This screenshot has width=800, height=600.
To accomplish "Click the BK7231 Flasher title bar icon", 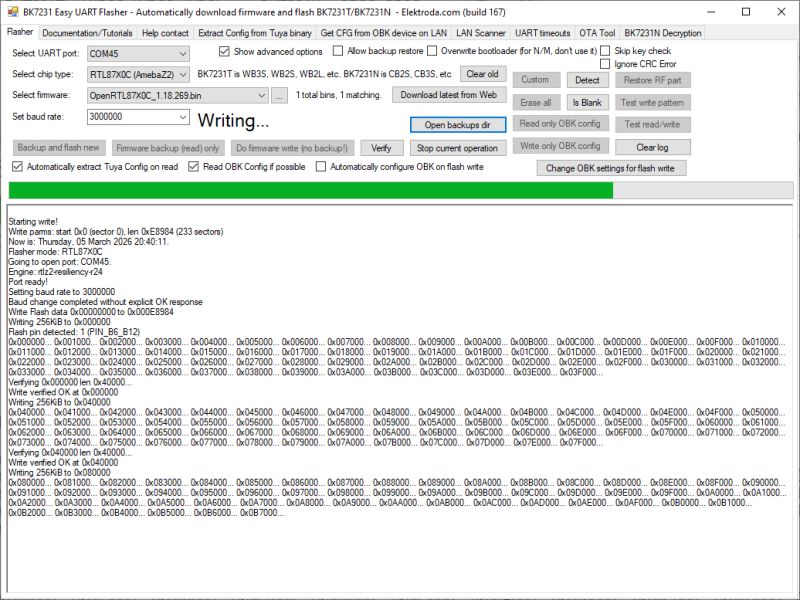I will click(x=13, y=11).
